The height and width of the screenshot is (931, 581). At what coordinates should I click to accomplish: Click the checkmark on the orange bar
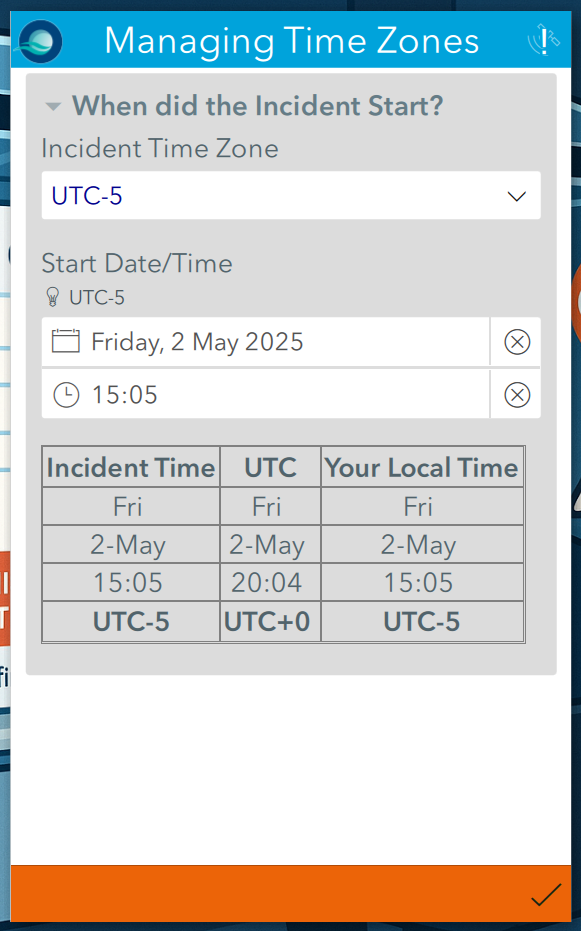[x=545, y=897]
